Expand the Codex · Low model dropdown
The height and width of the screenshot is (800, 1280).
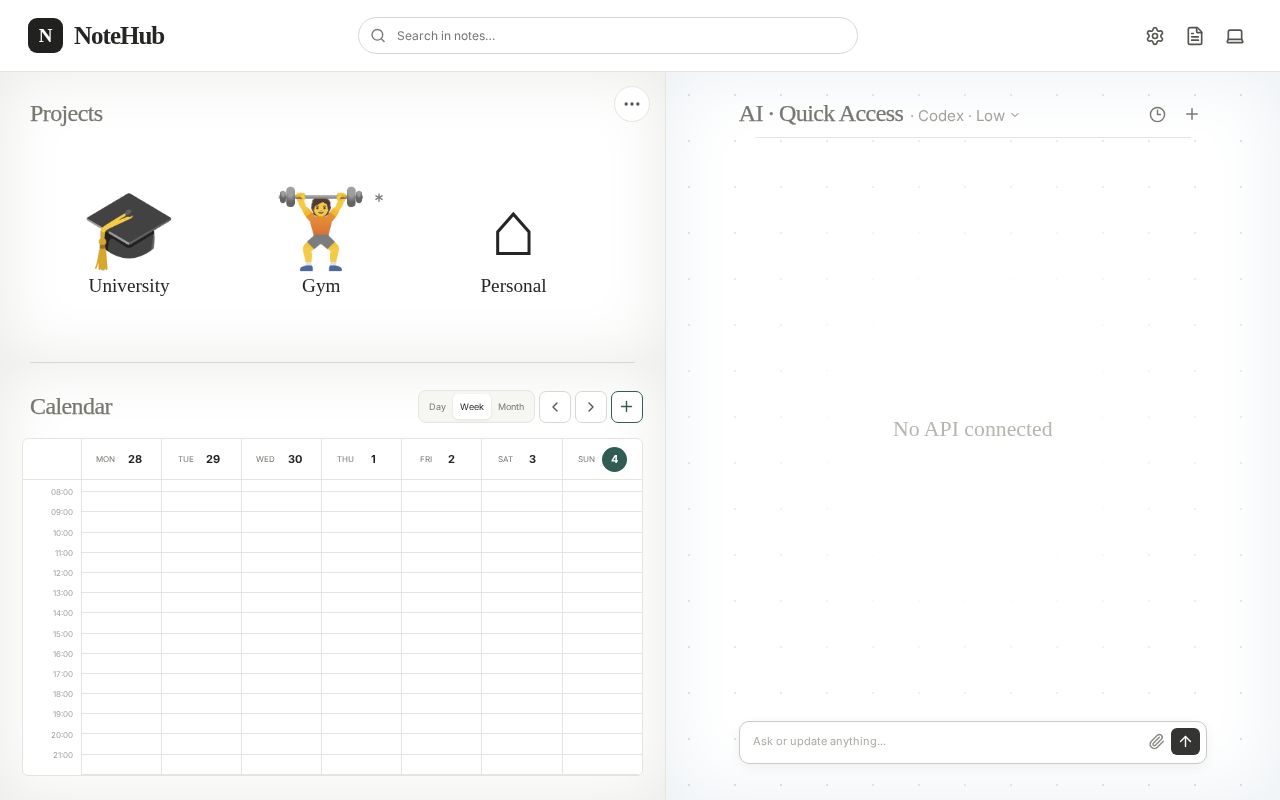(x=968, y=116)
